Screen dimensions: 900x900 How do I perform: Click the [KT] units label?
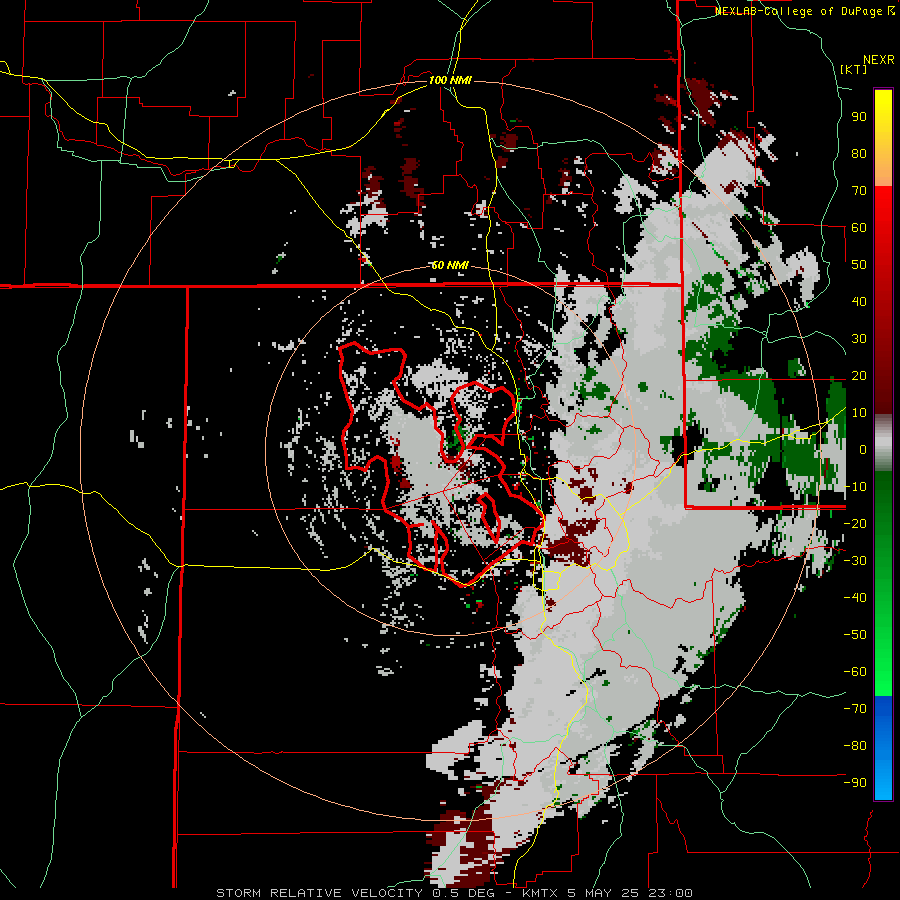pos(854,69)
